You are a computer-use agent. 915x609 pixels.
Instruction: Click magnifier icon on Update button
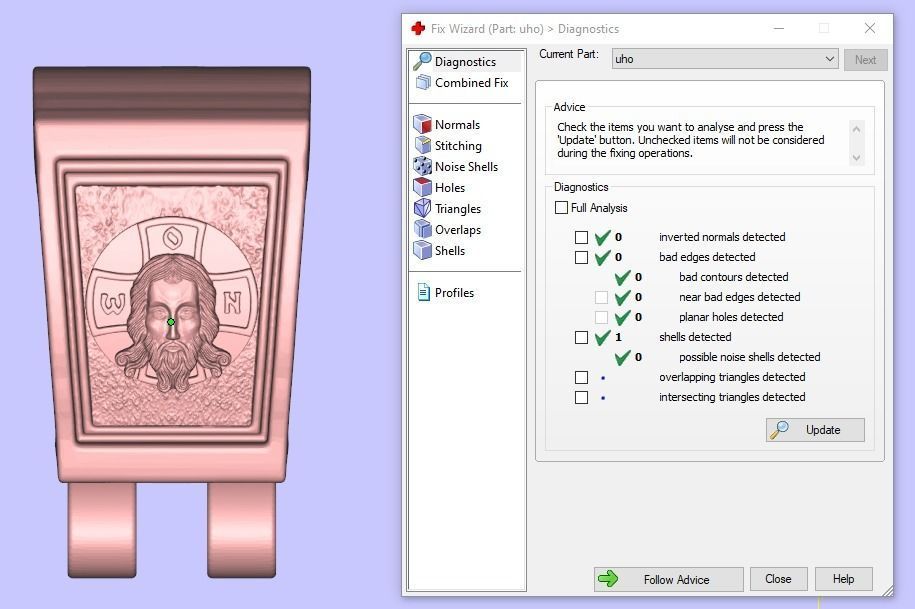coord(780,430)
